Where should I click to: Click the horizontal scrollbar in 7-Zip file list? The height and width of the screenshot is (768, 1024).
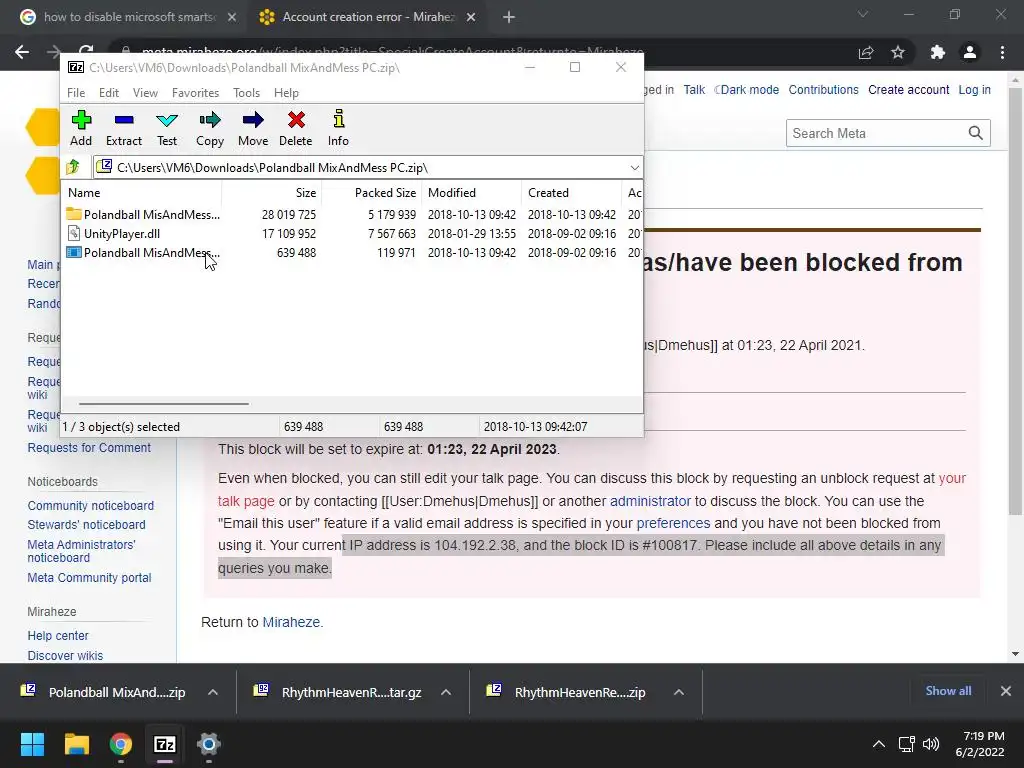163,404
